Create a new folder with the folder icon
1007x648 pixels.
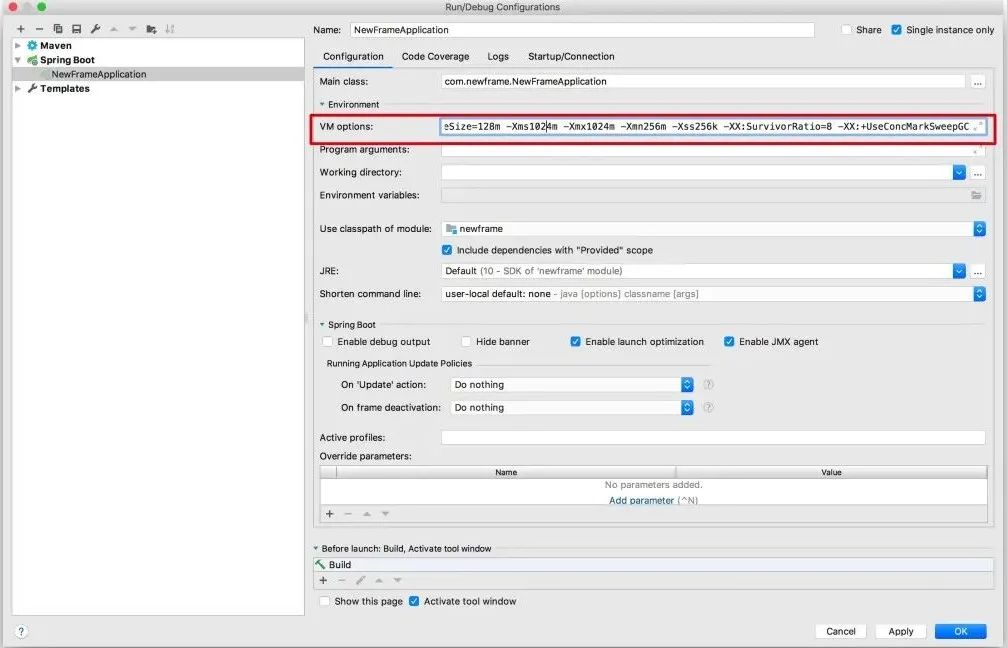[x=151, y=29]
